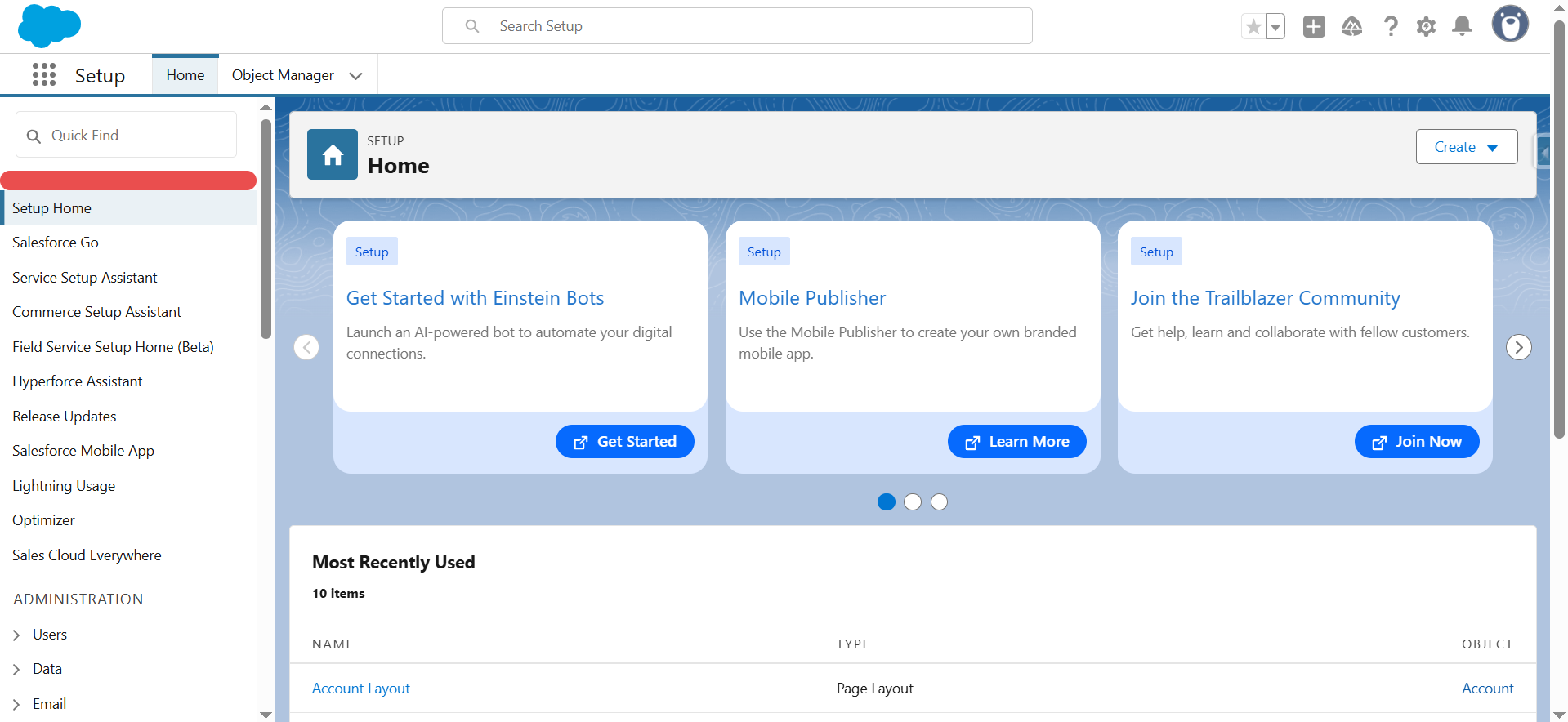Screen dimensions: 1568x722
Task: Click the Quick Find magnifier icon
Action: (34, 136)
